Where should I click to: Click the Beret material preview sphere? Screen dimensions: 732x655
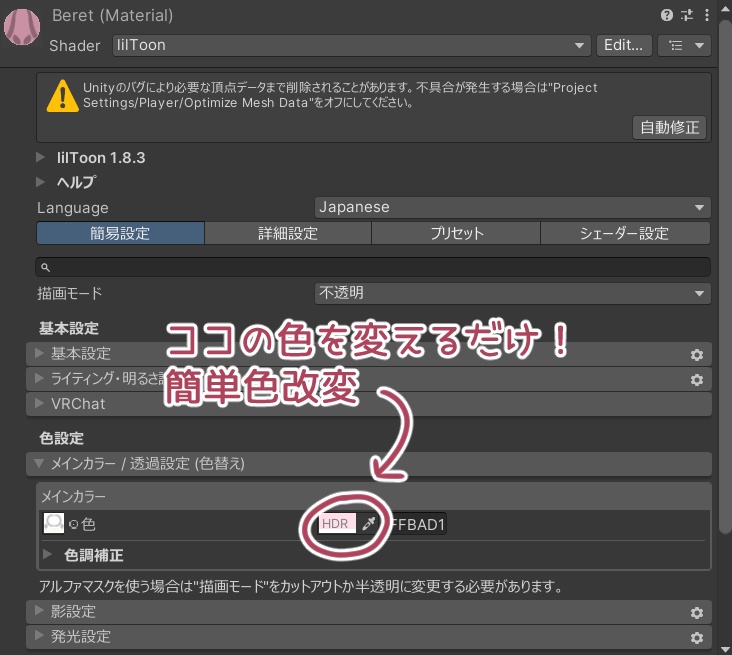21,27
